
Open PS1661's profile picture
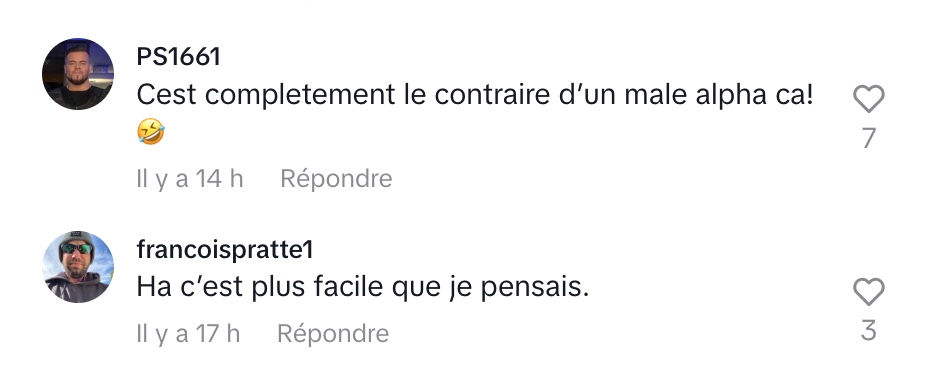78,74
